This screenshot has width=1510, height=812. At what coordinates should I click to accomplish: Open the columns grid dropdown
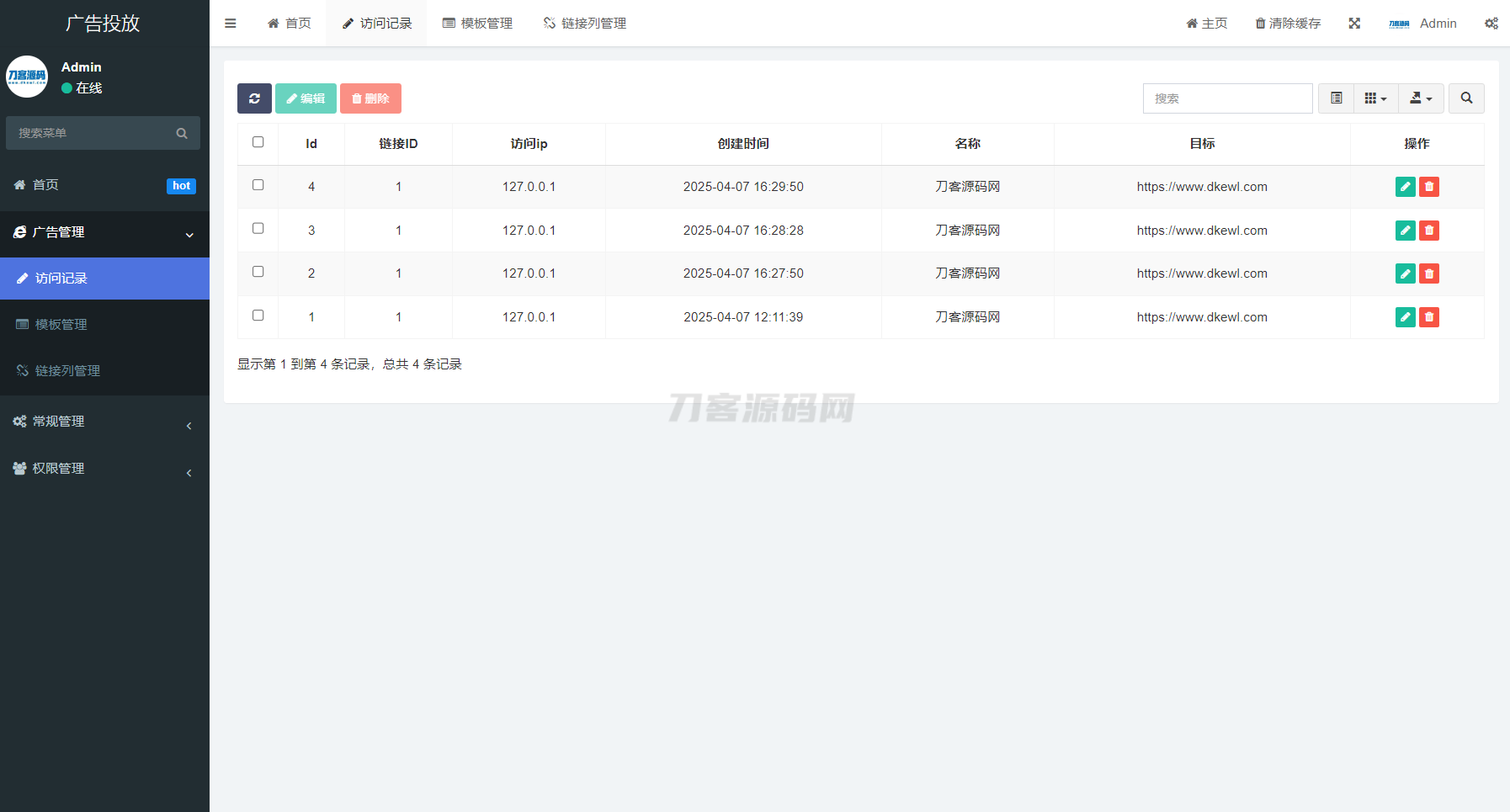[1375, 98]
